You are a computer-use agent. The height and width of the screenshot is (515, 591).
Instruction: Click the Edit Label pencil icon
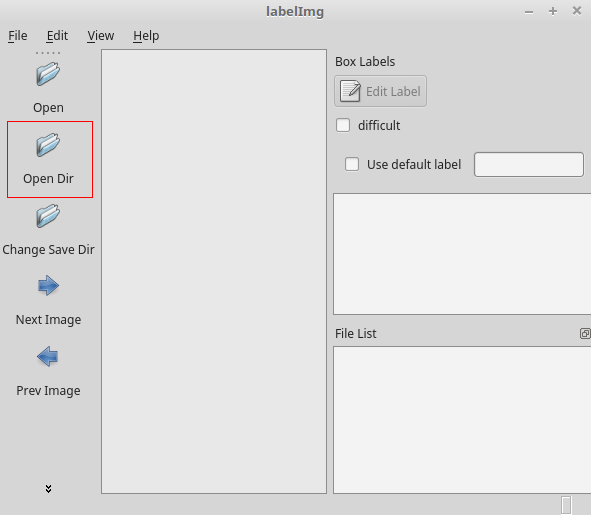tap(350, 91)
